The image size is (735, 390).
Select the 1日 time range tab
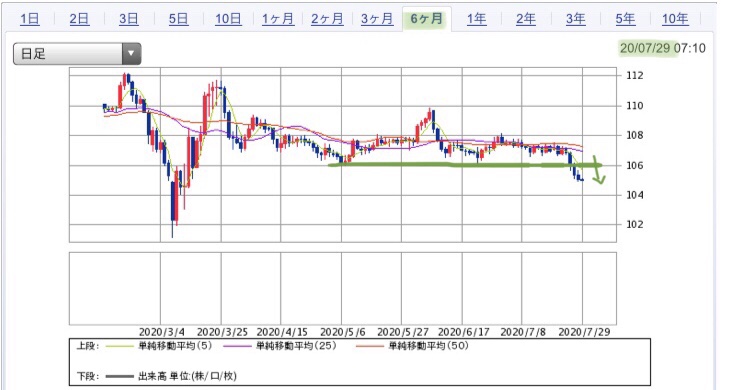coord(30,19)
